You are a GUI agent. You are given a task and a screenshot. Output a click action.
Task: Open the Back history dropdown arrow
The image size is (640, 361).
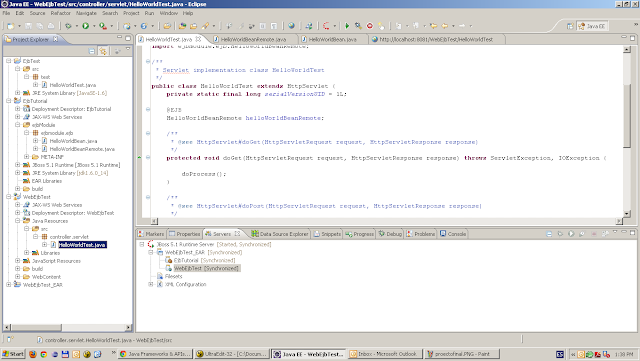click(453, 26)
